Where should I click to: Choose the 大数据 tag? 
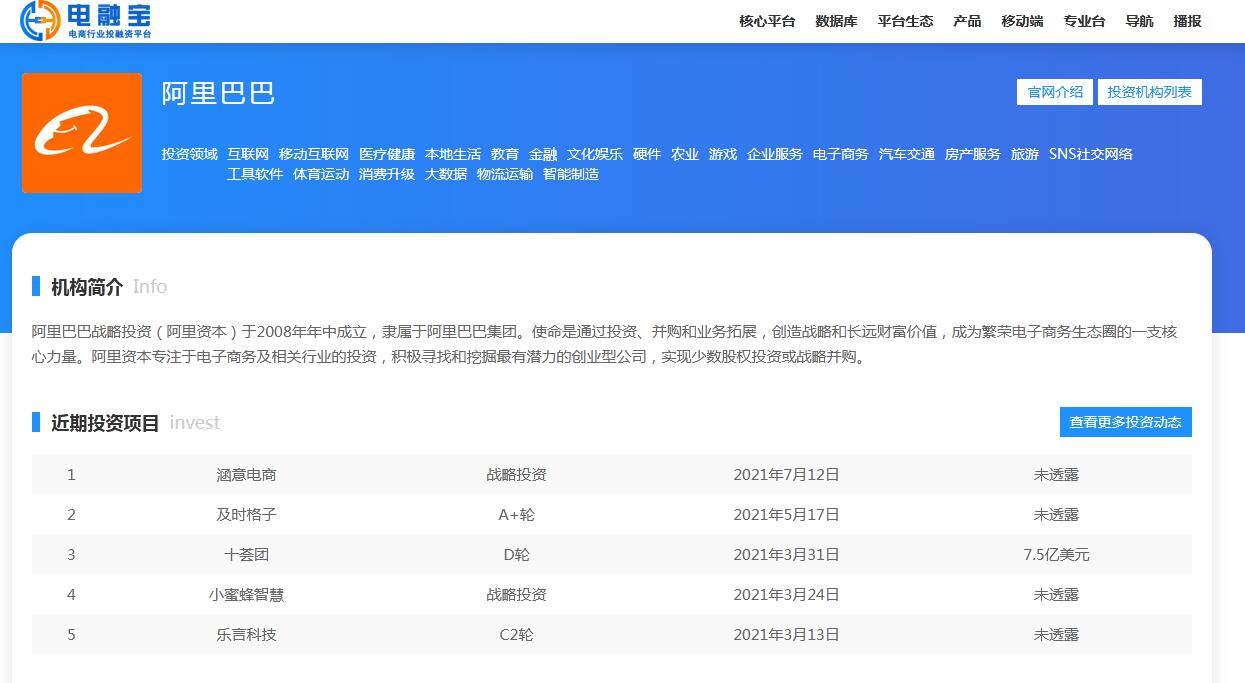(446, 174)
